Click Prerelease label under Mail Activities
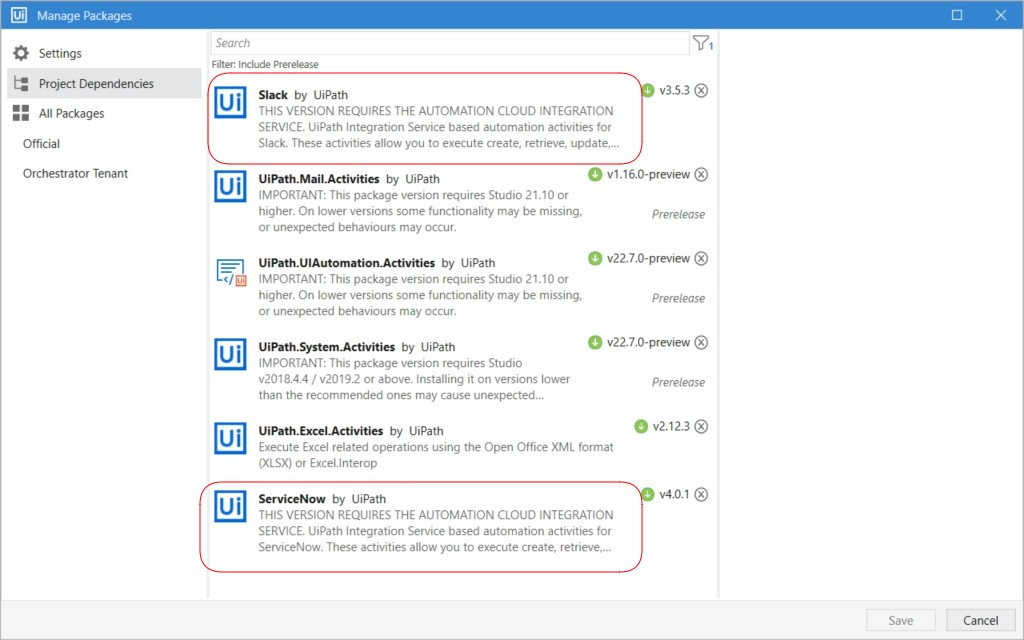1024x640 pixels. (x=678, y=214)
